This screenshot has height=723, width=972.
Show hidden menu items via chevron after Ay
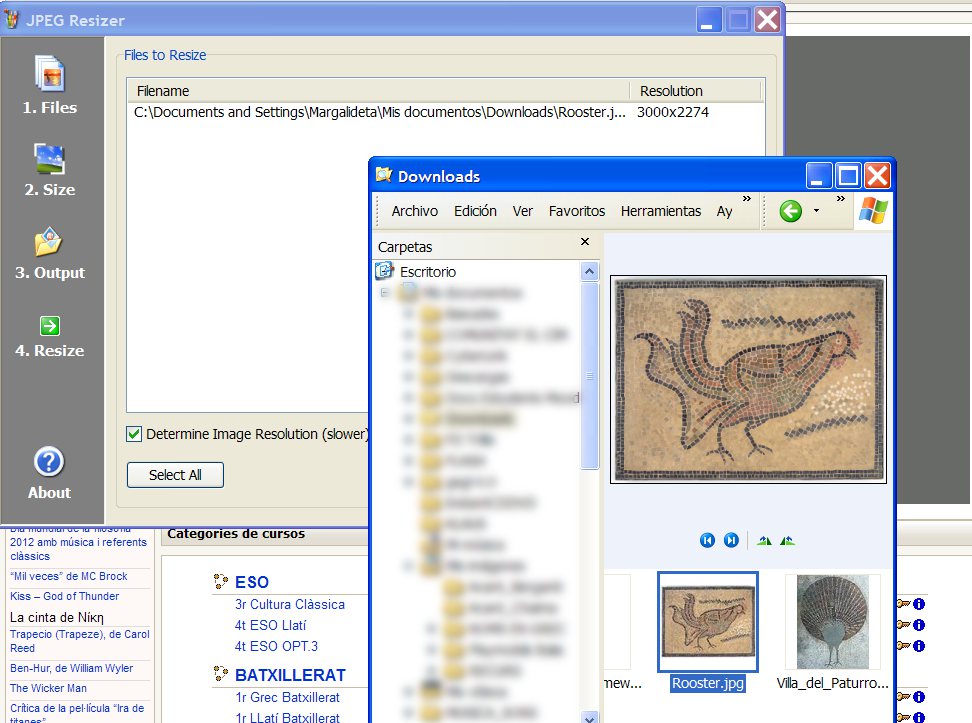[x=746, y=198]
